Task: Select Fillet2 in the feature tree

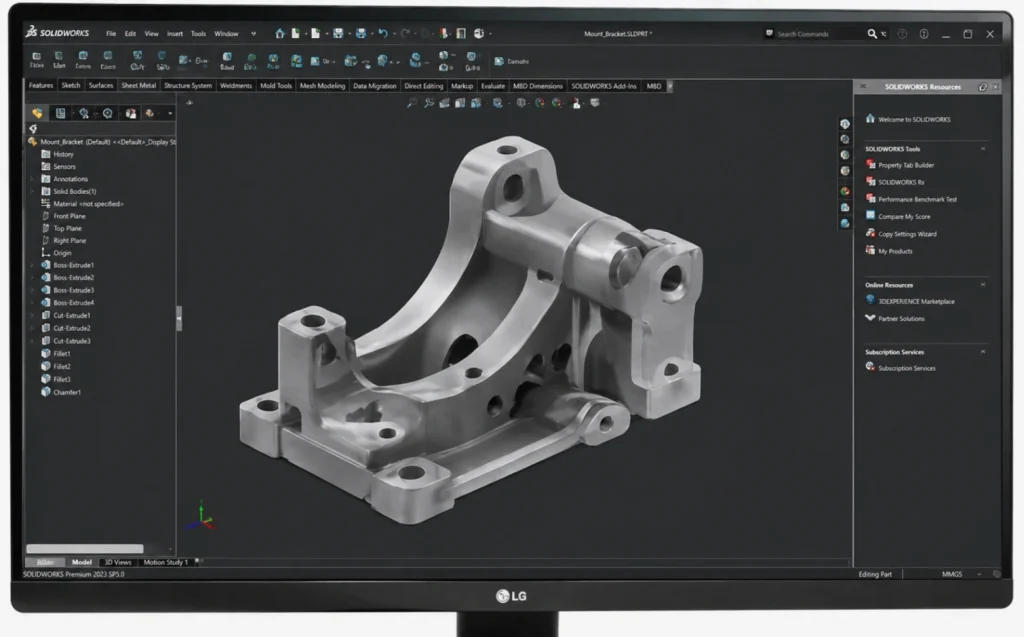Action: [61, 367]
